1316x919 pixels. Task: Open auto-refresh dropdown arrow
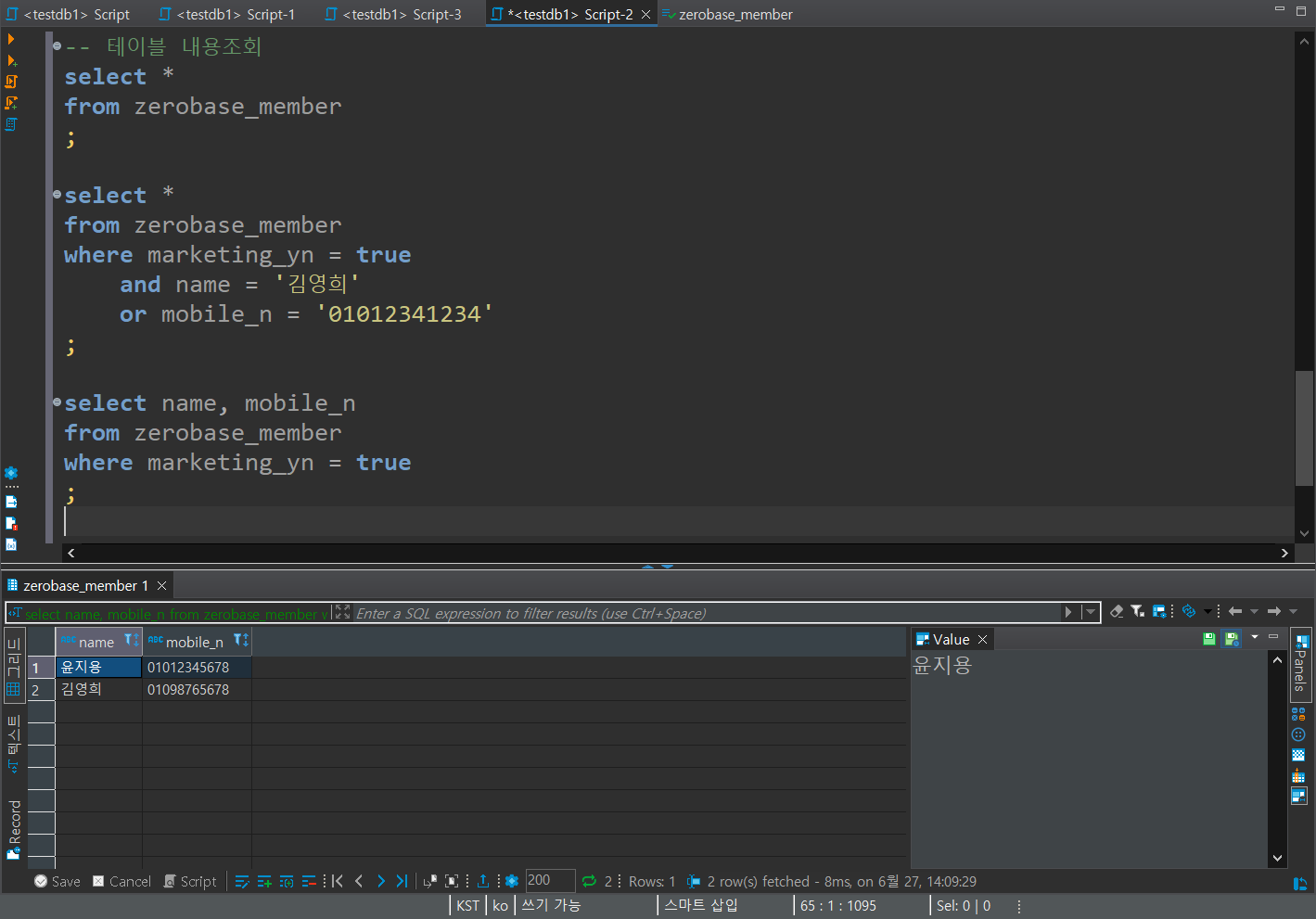tap(1206, 611)
